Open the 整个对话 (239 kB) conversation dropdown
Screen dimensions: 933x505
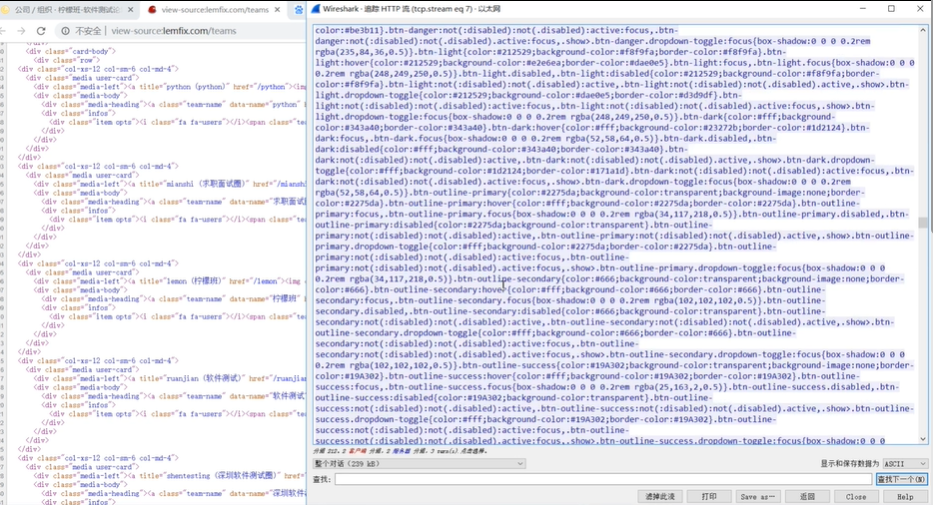click(419, 463)
